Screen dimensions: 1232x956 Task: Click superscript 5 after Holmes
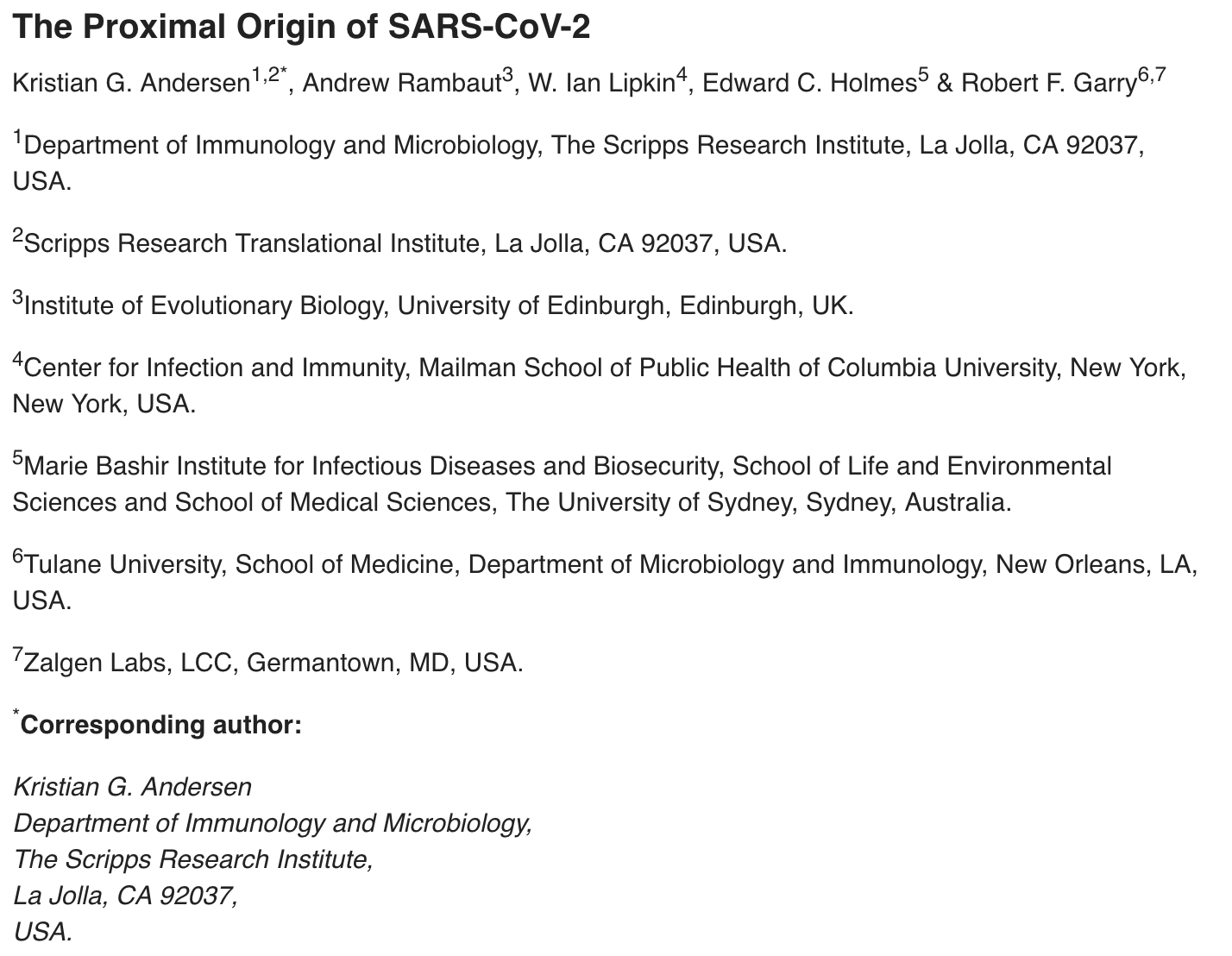tap(922, 77)
